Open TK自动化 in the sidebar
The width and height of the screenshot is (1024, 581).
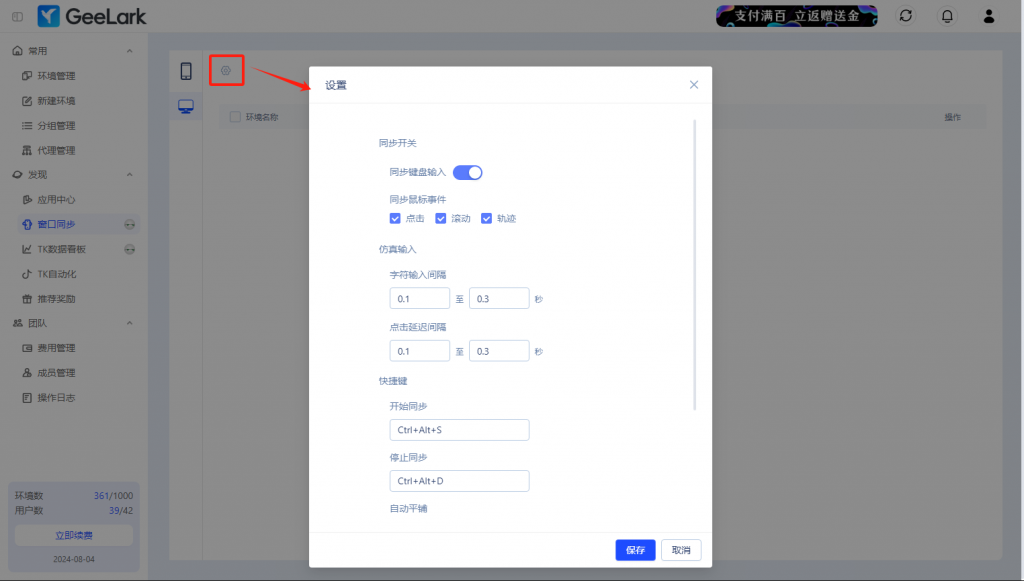56,274
